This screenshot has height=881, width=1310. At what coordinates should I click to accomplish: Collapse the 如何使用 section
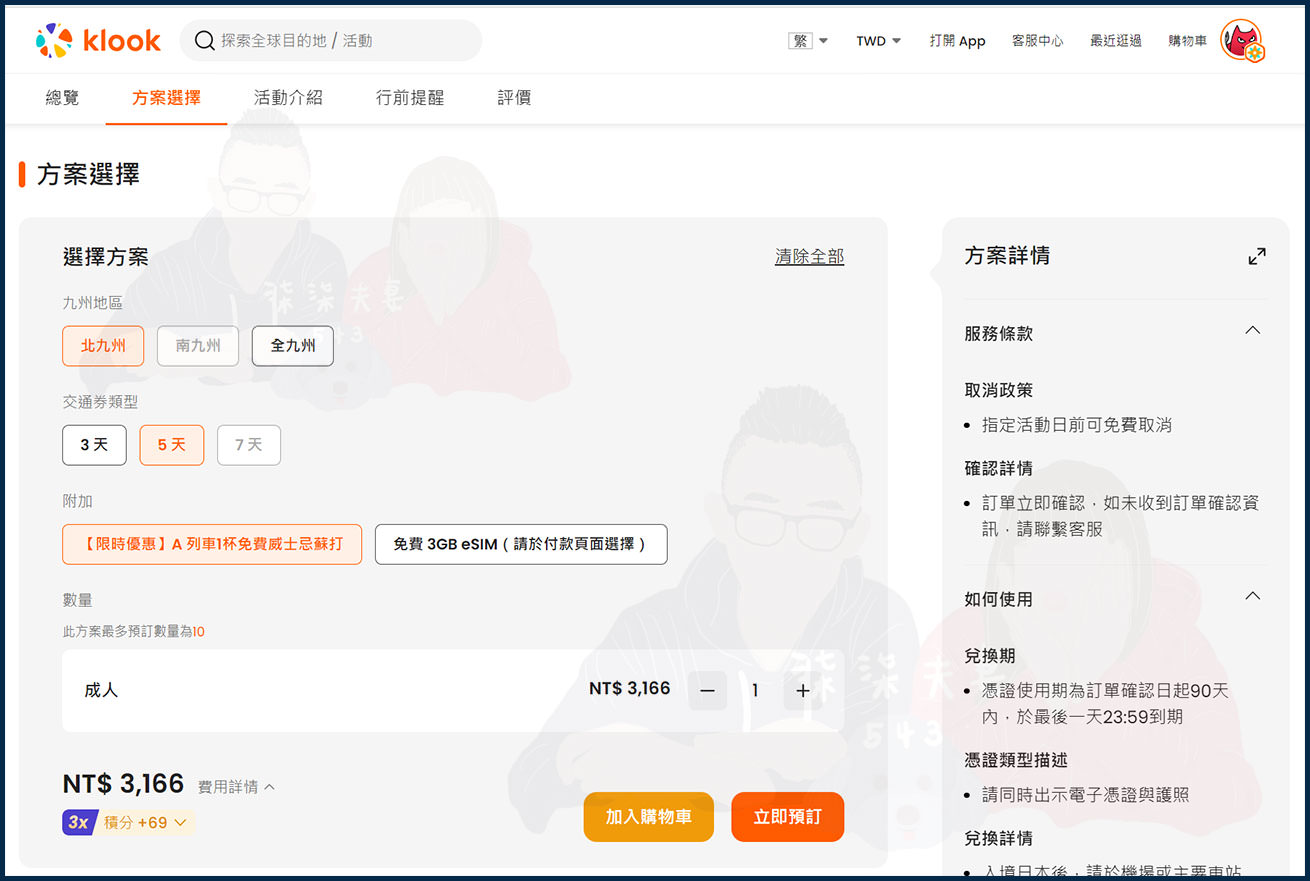1252,595
